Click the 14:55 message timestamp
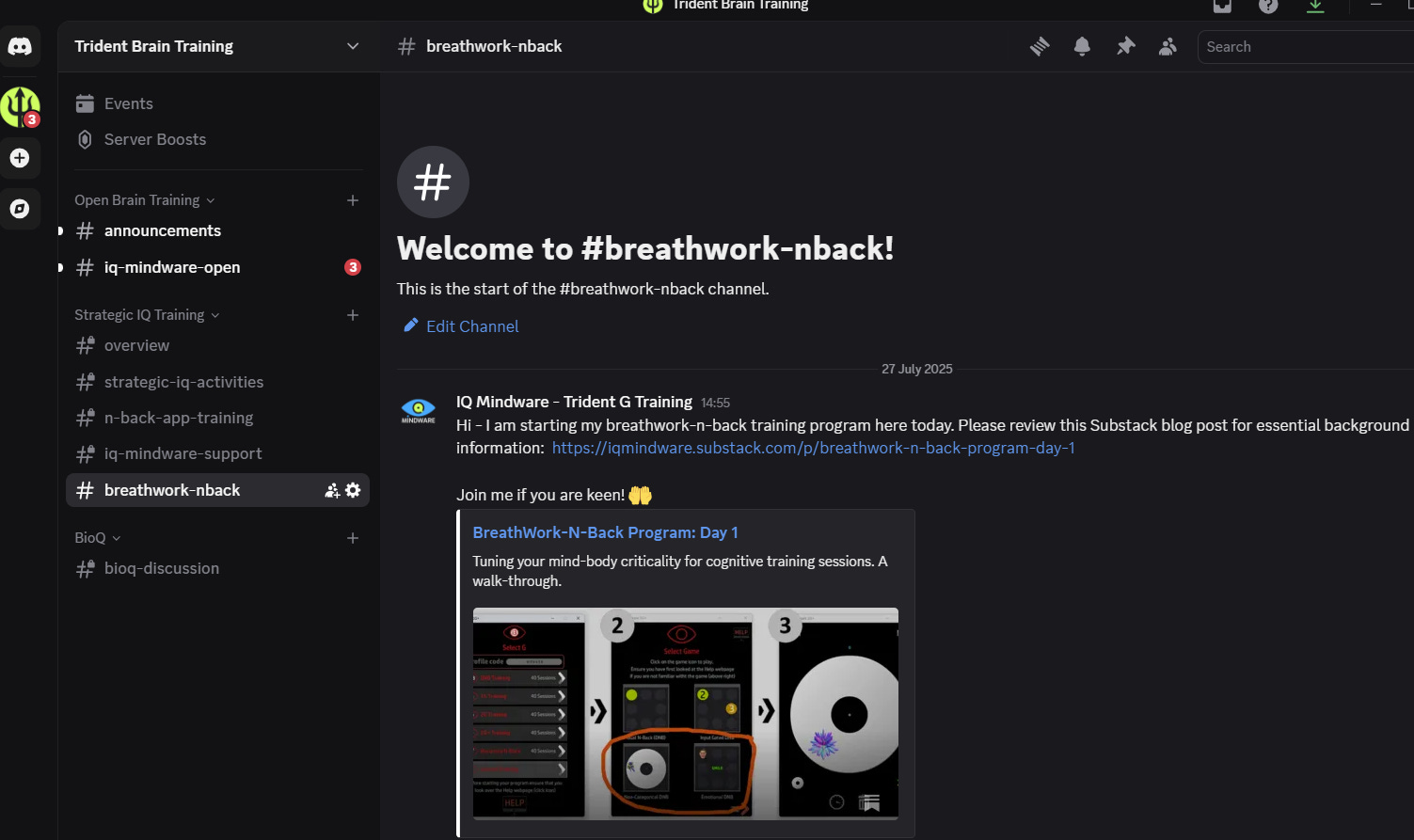Viewport: 1414px width, 840px height. point(715,403)
